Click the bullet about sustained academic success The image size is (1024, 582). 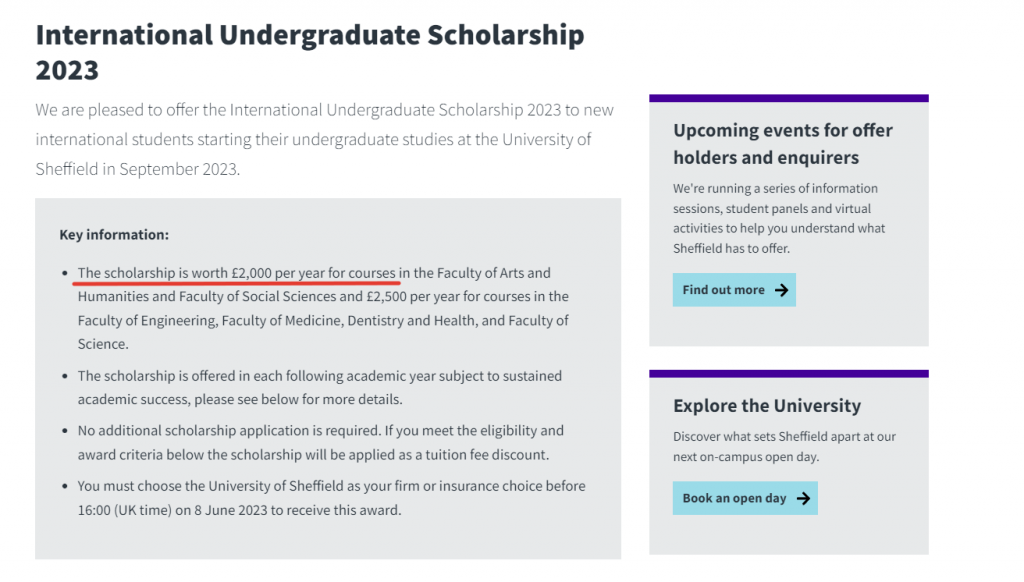pyautogui.click(x=320, y=387)
